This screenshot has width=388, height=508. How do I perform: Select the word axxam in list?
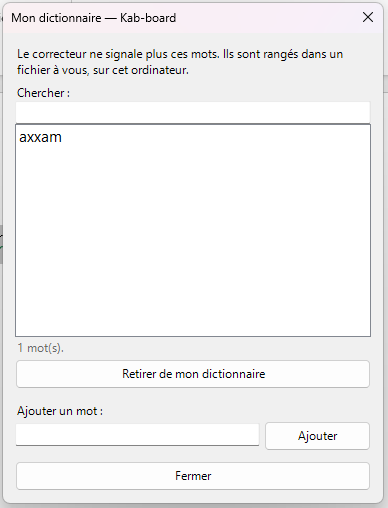coord(40,137)
